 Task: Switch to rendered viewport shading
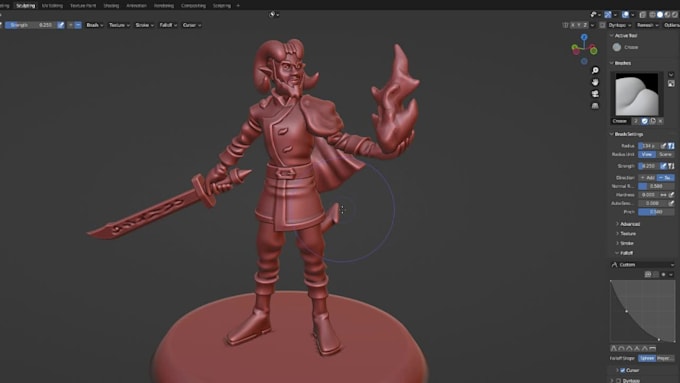point(674,15)
